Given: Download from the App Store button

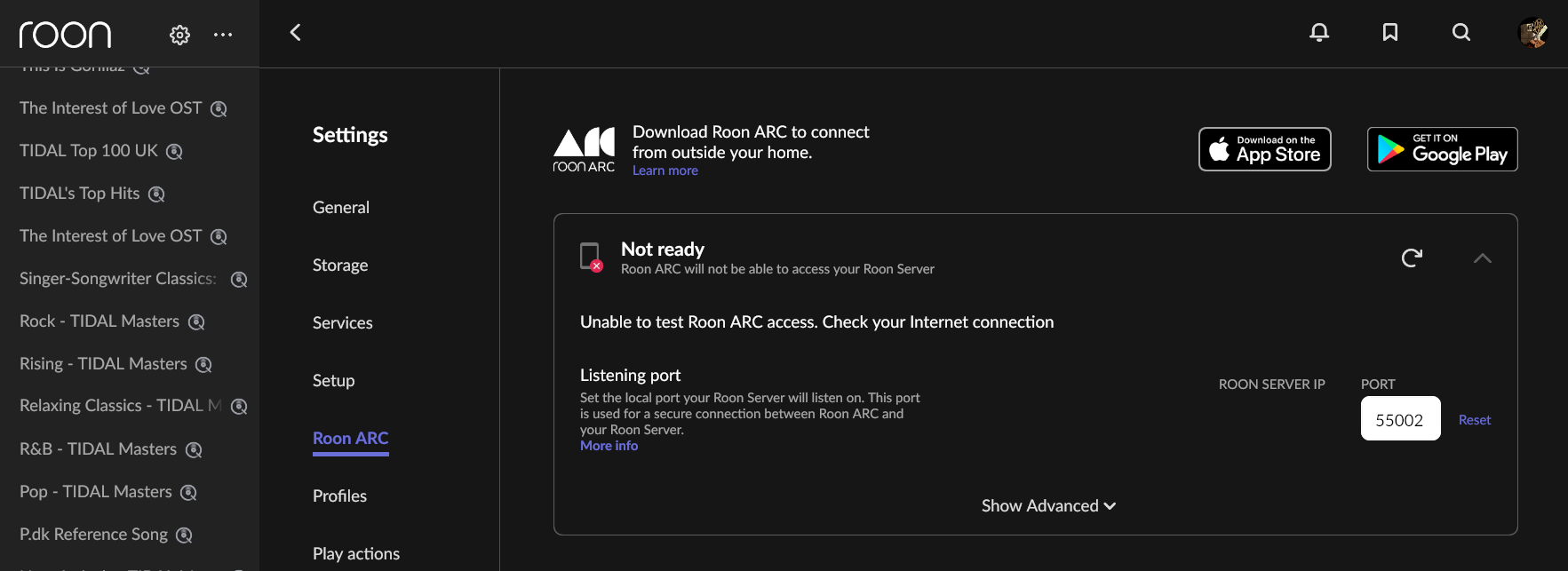Looking at the screenshot, I should coord(1265,149).
